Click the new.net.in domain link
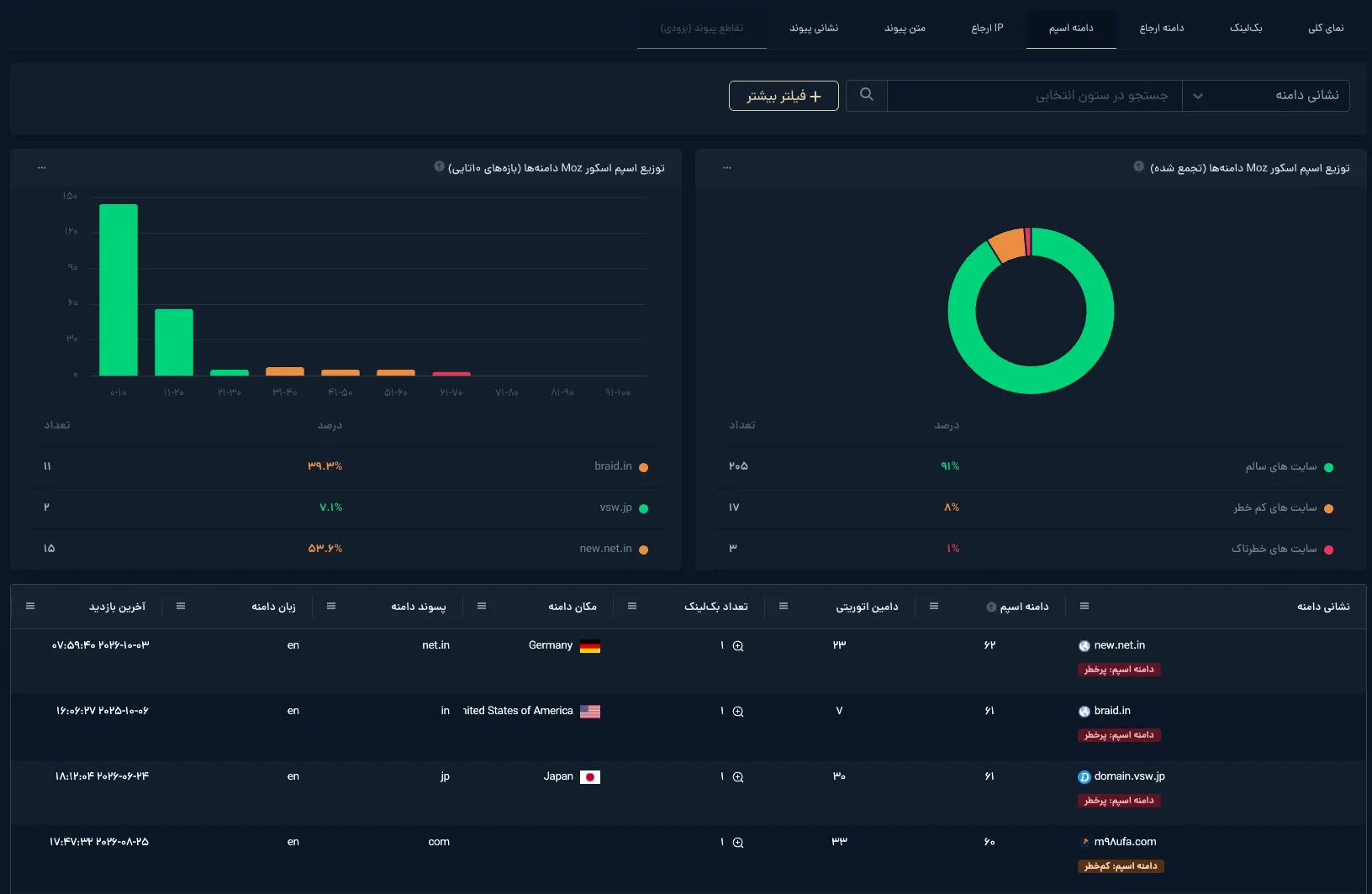Image resolution: width=1372 pixels, height=894 pixels. pyautogui.click(x=1119, y=645)
